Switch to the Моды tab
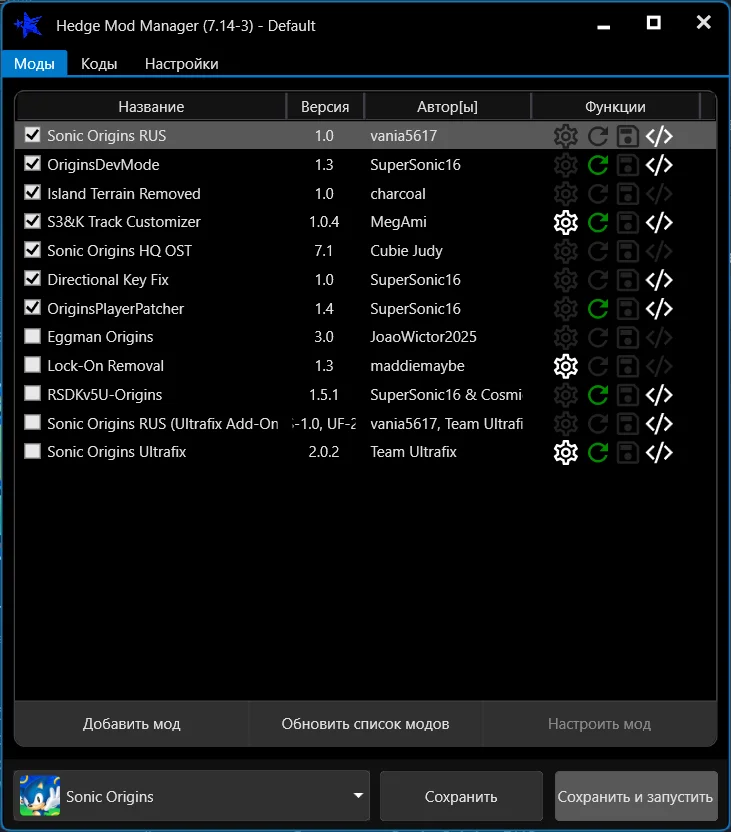This screenshot has width=731, height=832. pos(34,64)
